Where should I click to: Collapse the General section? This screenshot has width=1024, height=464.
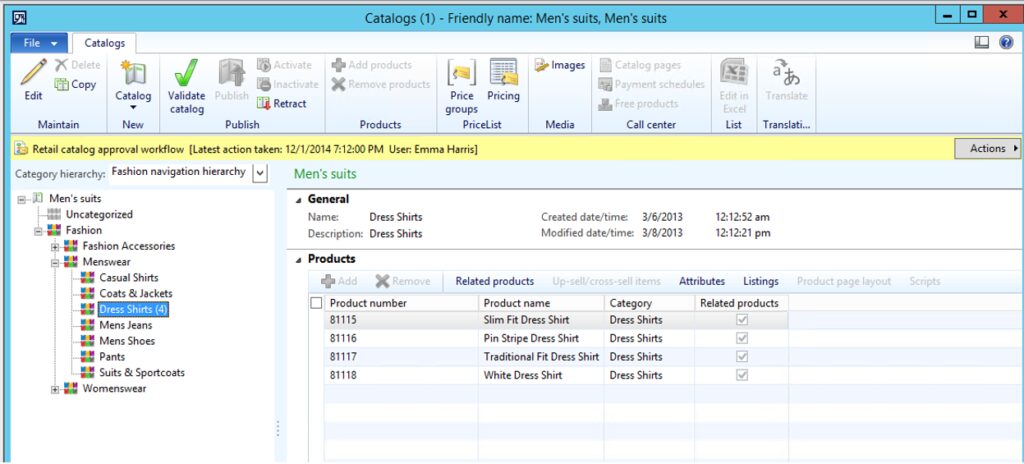300,199
